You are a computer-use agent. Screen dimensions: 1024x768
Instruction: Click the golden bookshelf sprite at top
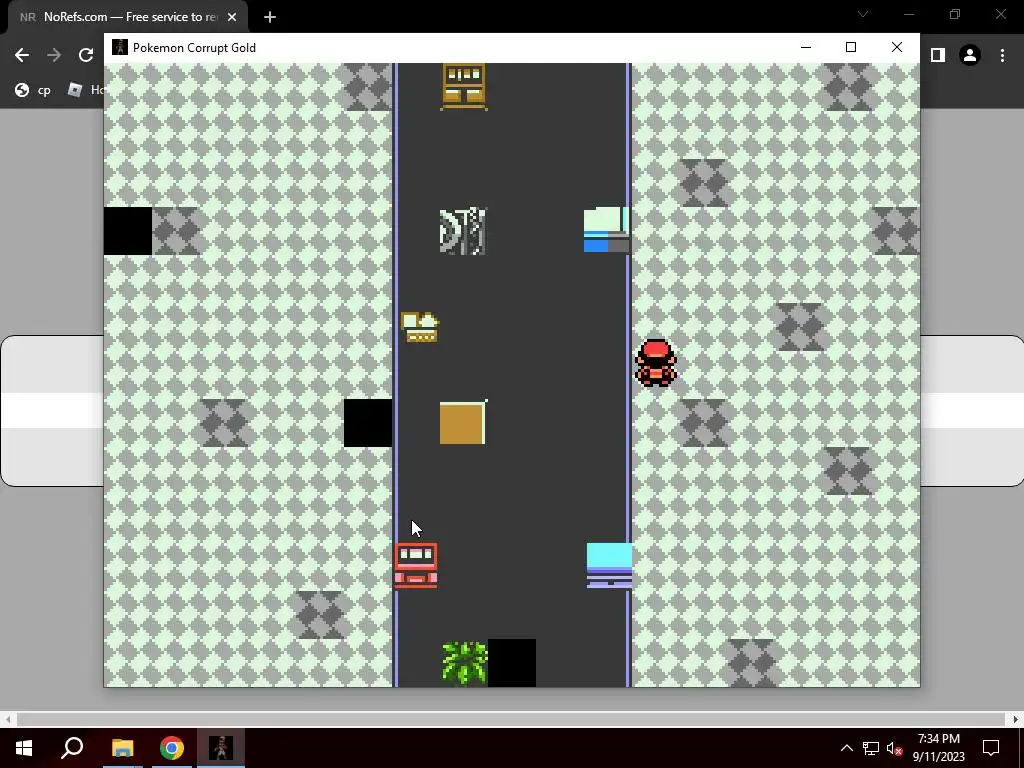click(x=464, y=86)
